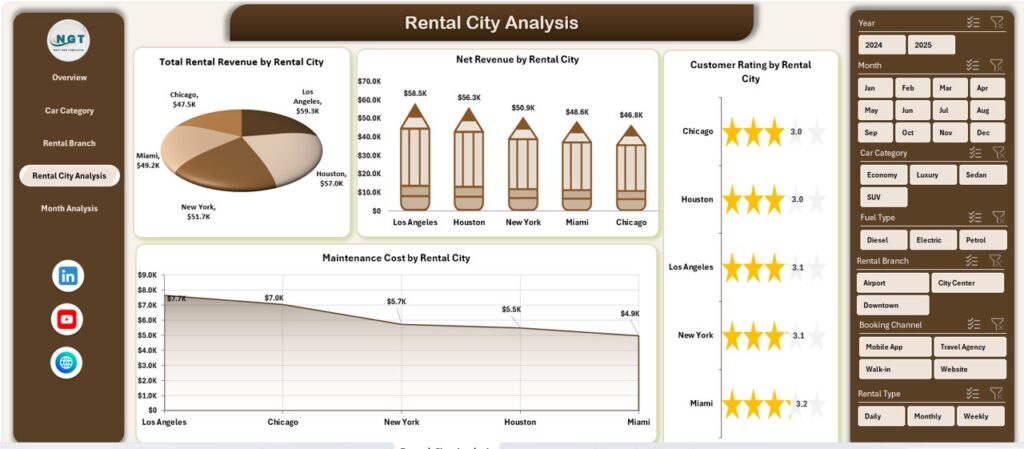Screen dimensions: 1024x449
Task: Click the 'Maintenance Cost by Rental City' title
Action: [x=396, y=258]
